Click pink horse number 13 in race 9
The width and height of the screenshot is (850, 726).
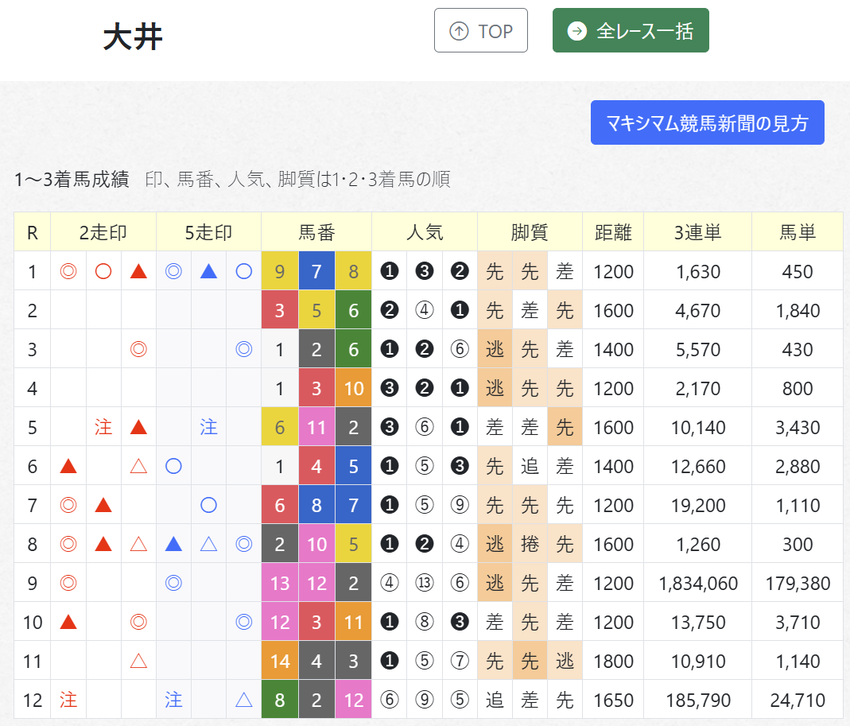pos(280,583)
